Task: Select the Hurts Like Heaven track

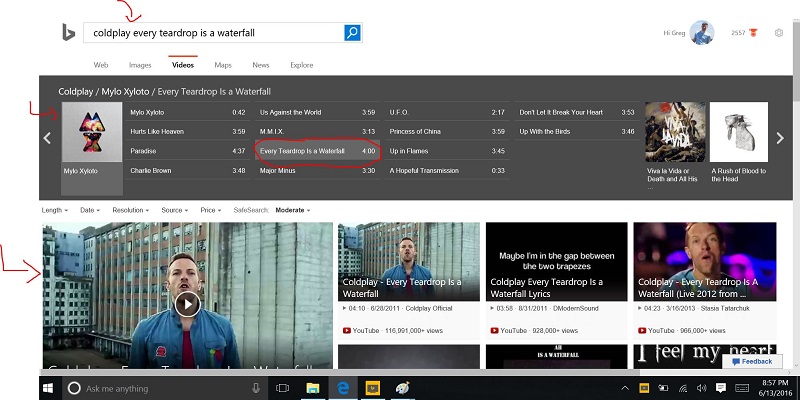Action: point(188,132)
